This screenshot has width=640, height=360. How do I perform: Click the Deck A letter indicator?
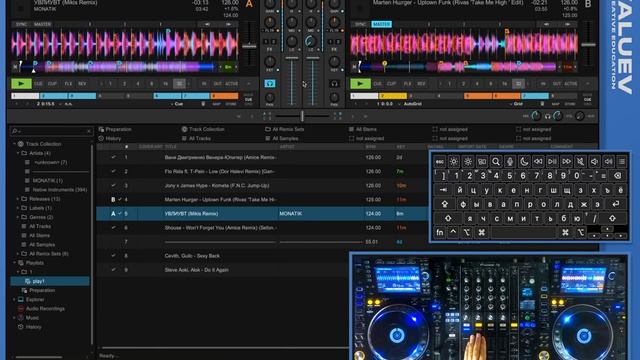coord(249,4)
